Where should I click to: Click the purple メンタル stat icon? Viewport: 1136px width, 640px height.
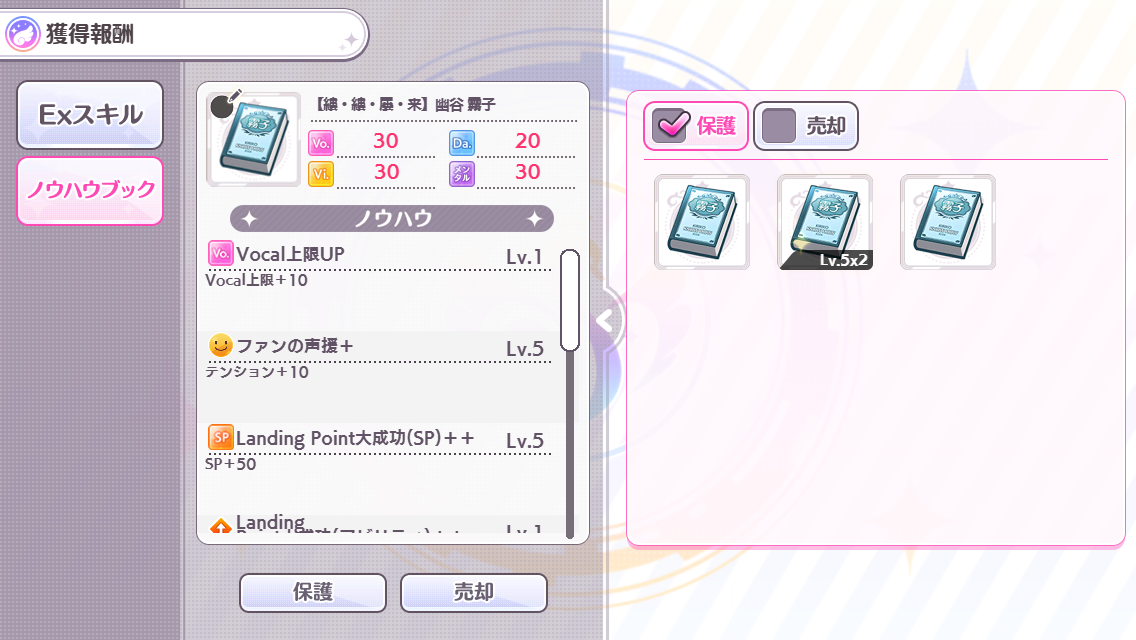coord(462,174)
